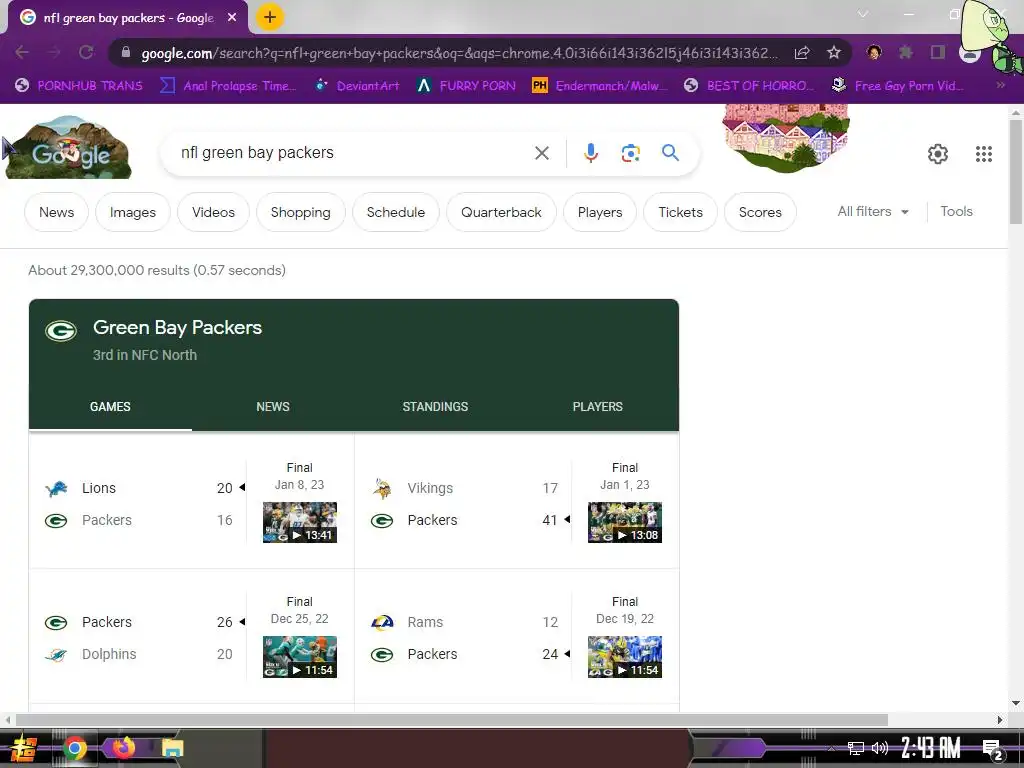The image size is (1024, 768).
Task: Open the Vikings 17 game row
Action: point(464,488)
